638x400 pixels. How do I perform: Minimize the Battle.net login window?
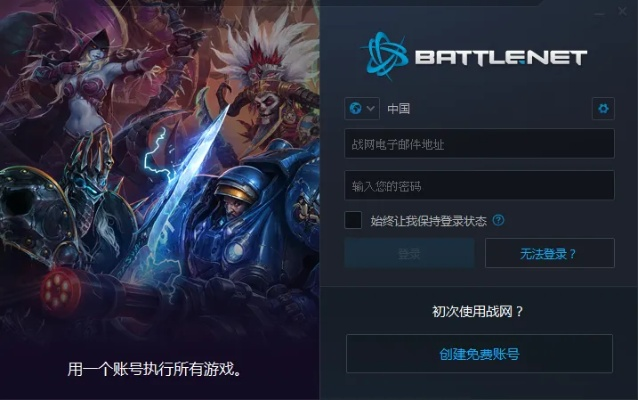point(599,13)
